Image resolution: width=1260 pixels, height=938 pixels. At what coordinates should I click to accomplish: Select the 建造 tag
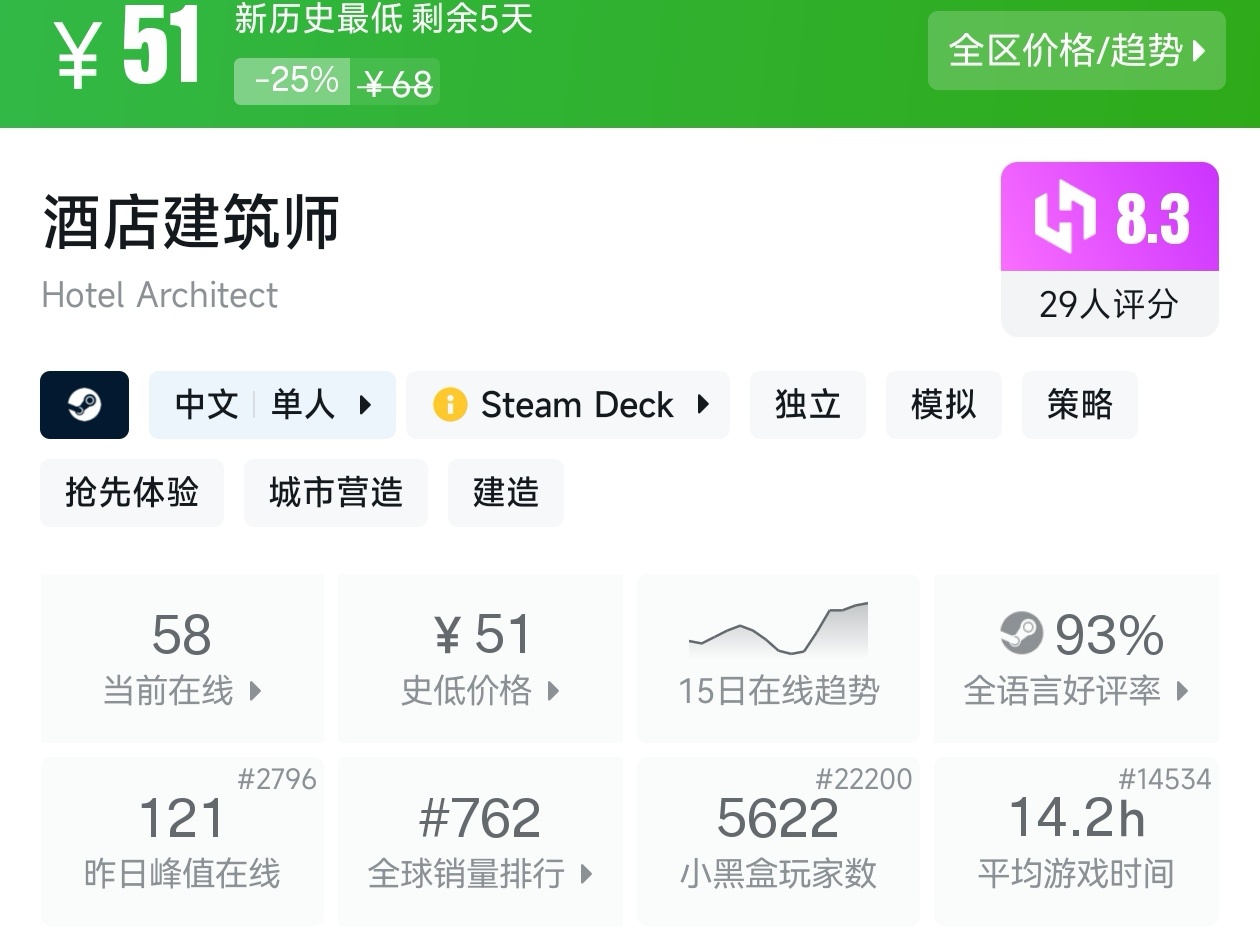pyautogui.click(x=506, y=493)
